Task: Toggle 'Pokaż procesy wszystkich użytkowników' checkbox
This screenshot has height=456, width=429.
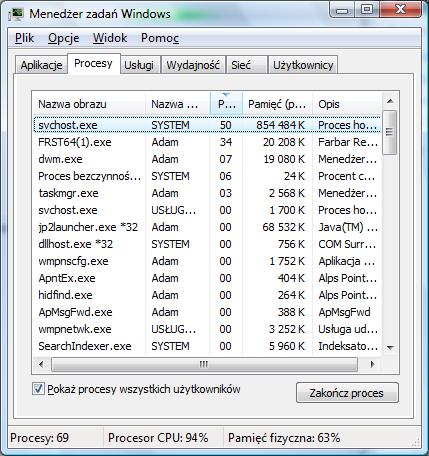Action: (x=38, y=389)
